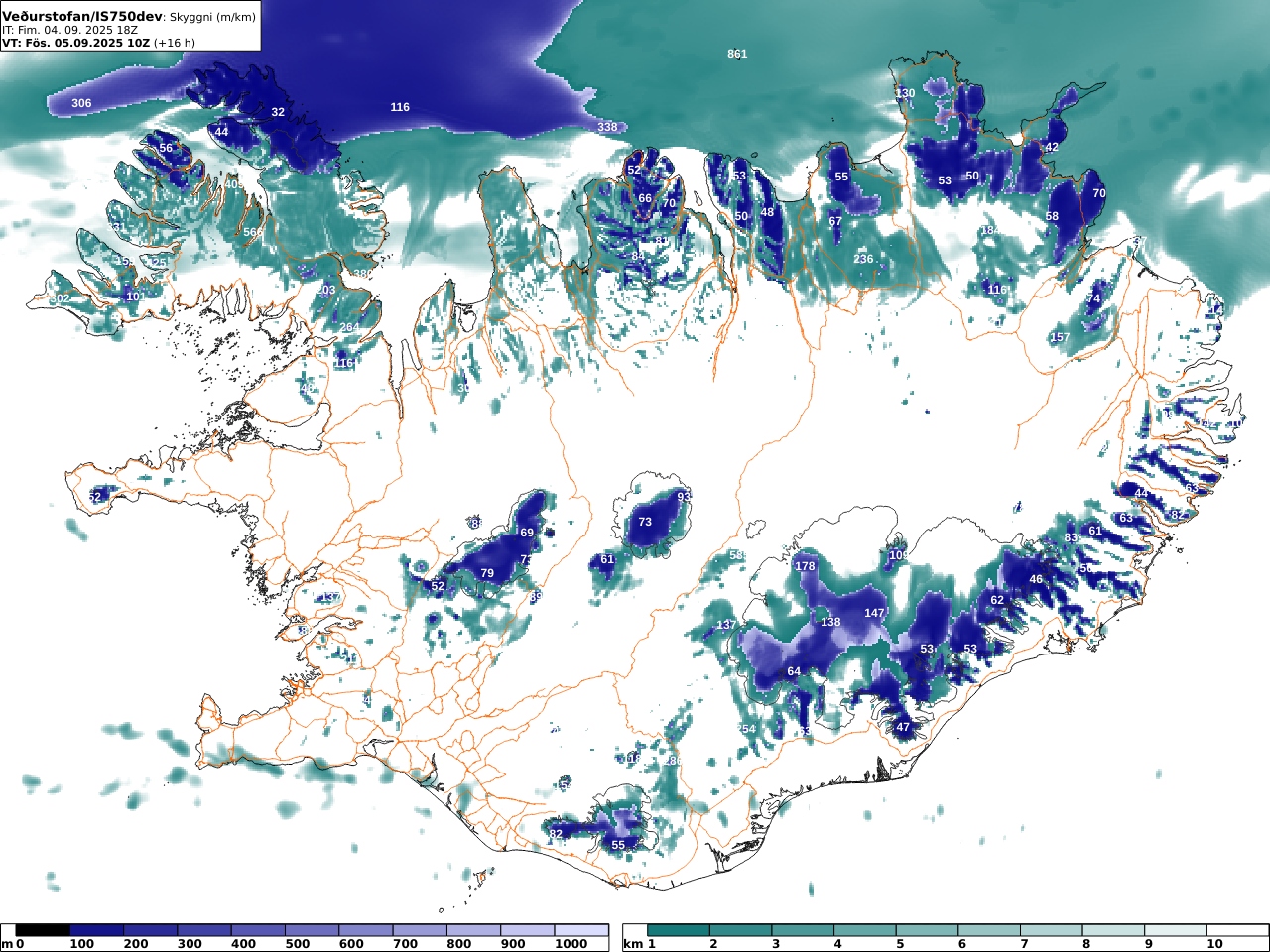Click the 101 visibility value label
The height and width of the screenshot is (952, 1270).
(135, 297)
